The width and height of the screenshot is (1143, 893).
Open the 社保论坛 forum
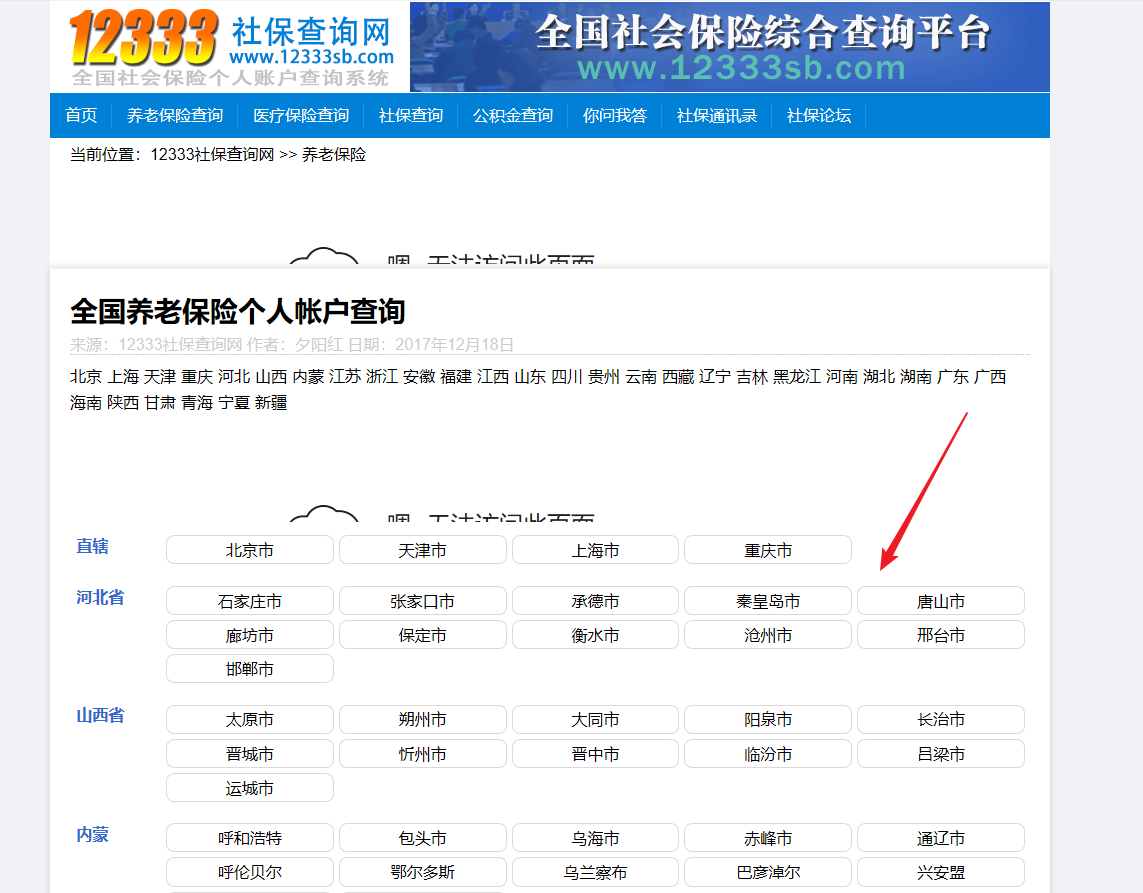818,115
